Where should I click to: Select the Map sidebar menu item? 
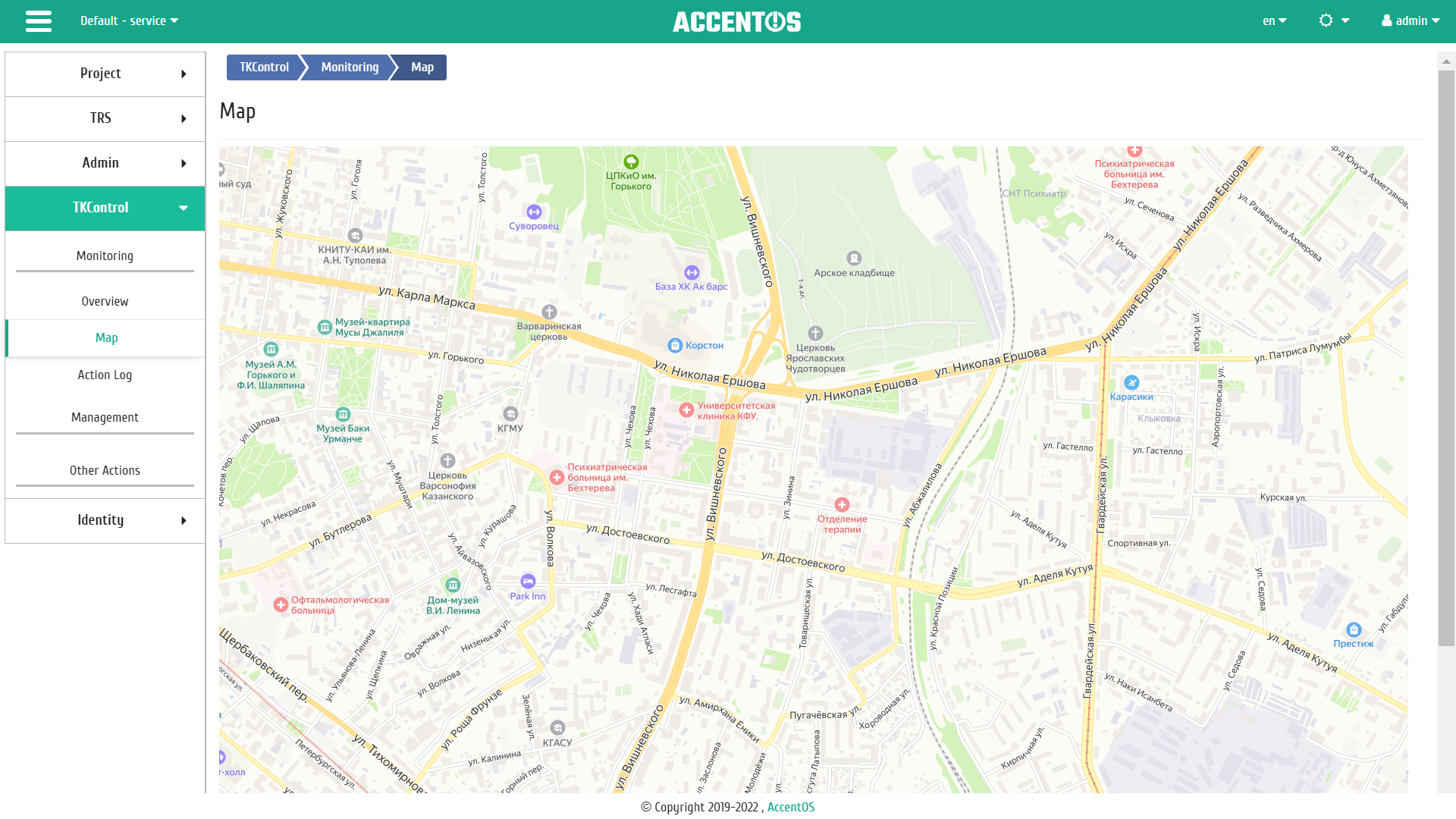pyautogui.click(x=105, y=337)
